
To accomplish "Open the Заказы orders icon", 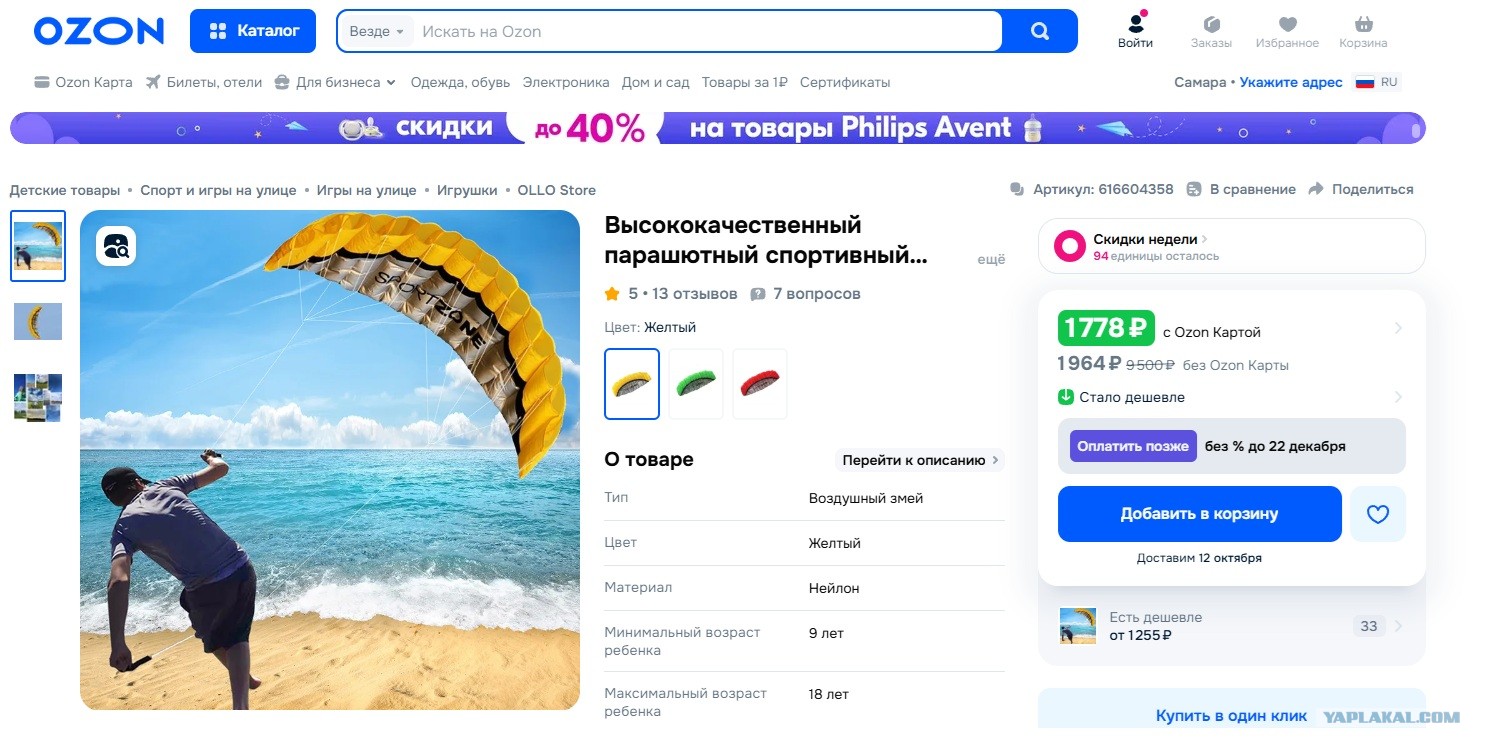I will pyautogui.click(x=1211, y=24).
